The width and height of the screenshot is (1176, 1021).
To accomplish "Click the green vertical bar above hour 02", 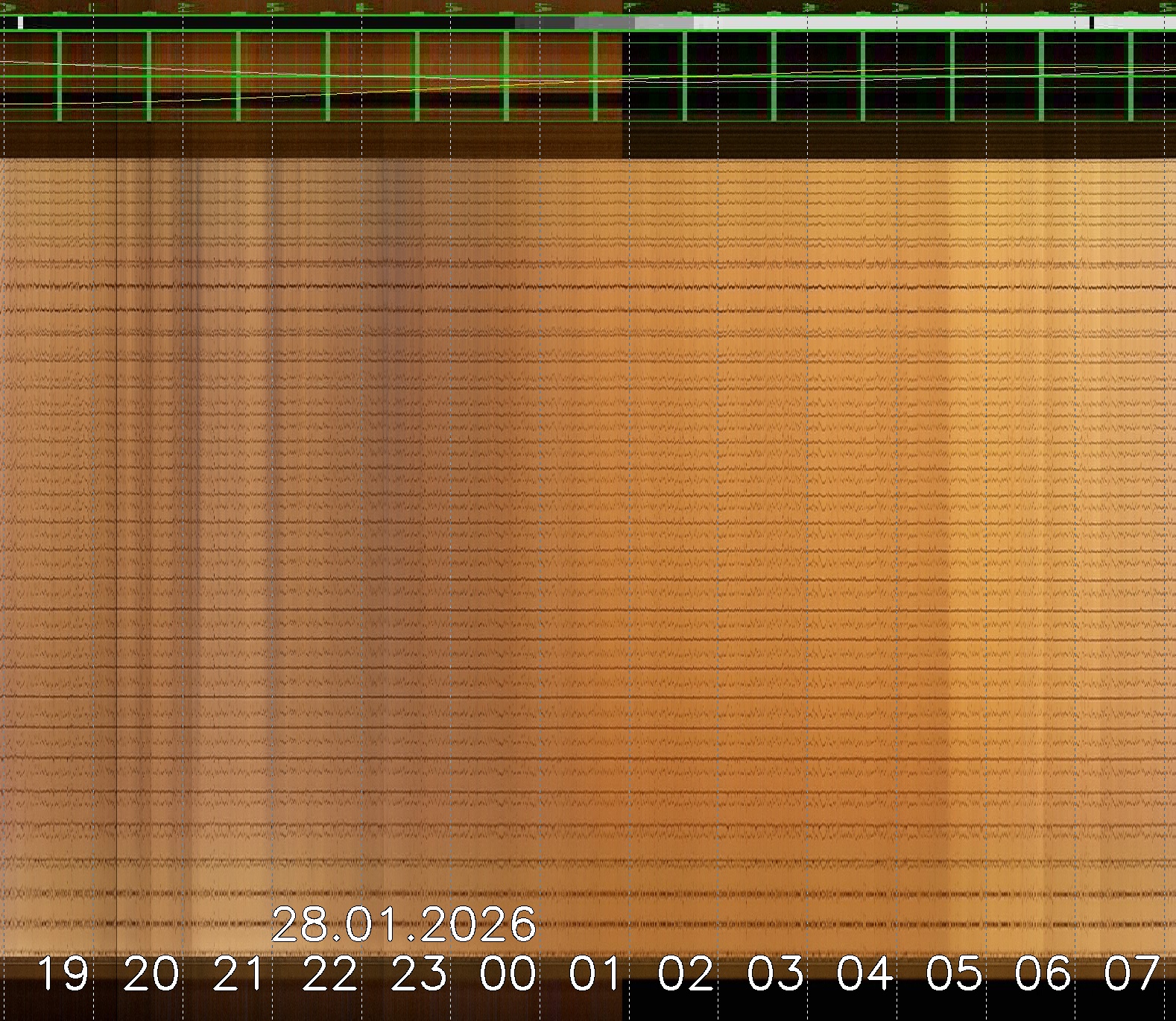I will click(x=684, y=75).
